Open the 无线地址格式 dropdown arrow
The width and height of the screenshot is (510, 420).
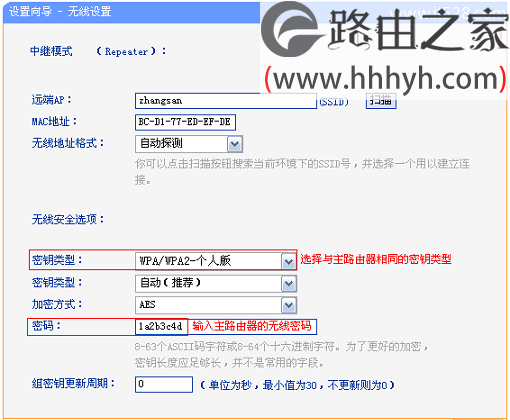(235, 144)
